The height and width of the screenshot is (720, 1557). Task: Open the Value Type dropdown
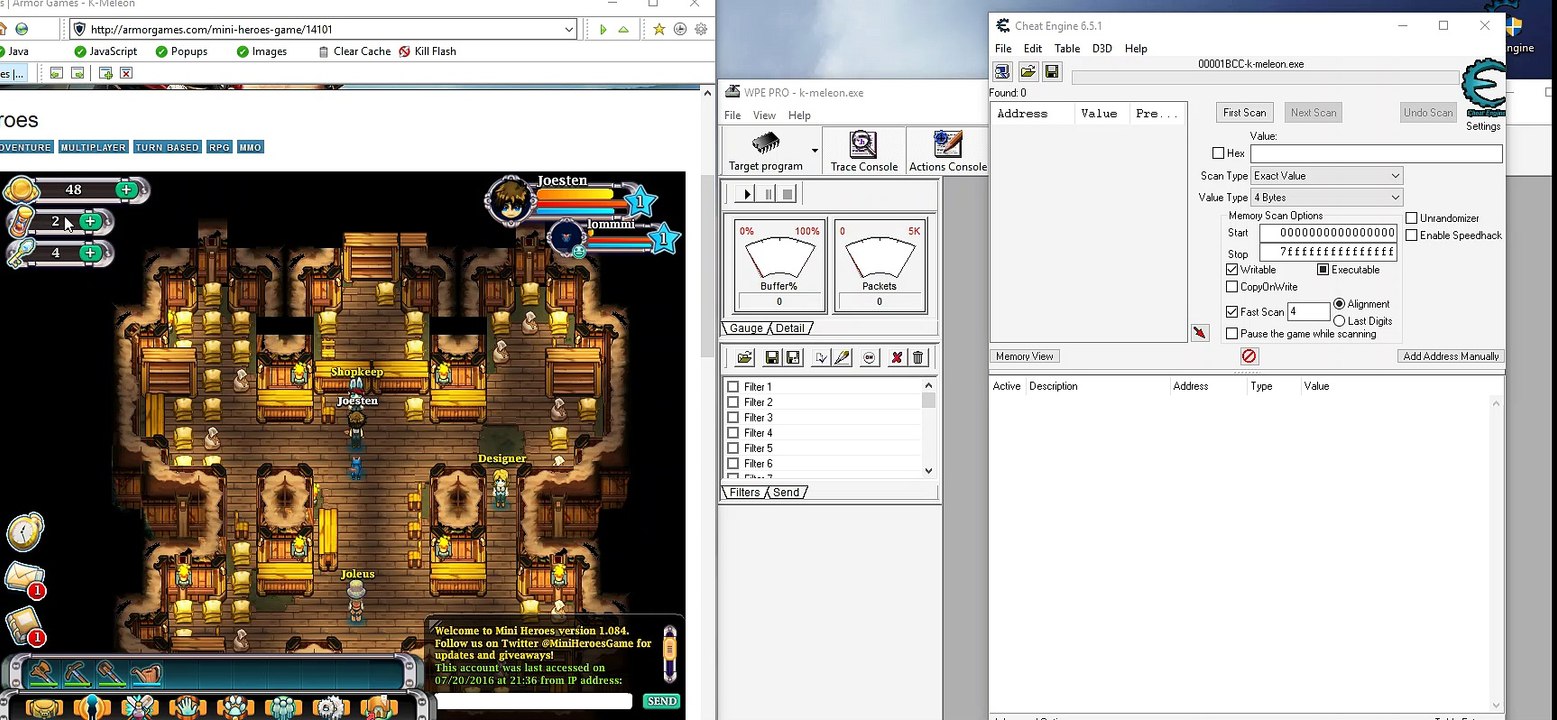coord(1326,198)
